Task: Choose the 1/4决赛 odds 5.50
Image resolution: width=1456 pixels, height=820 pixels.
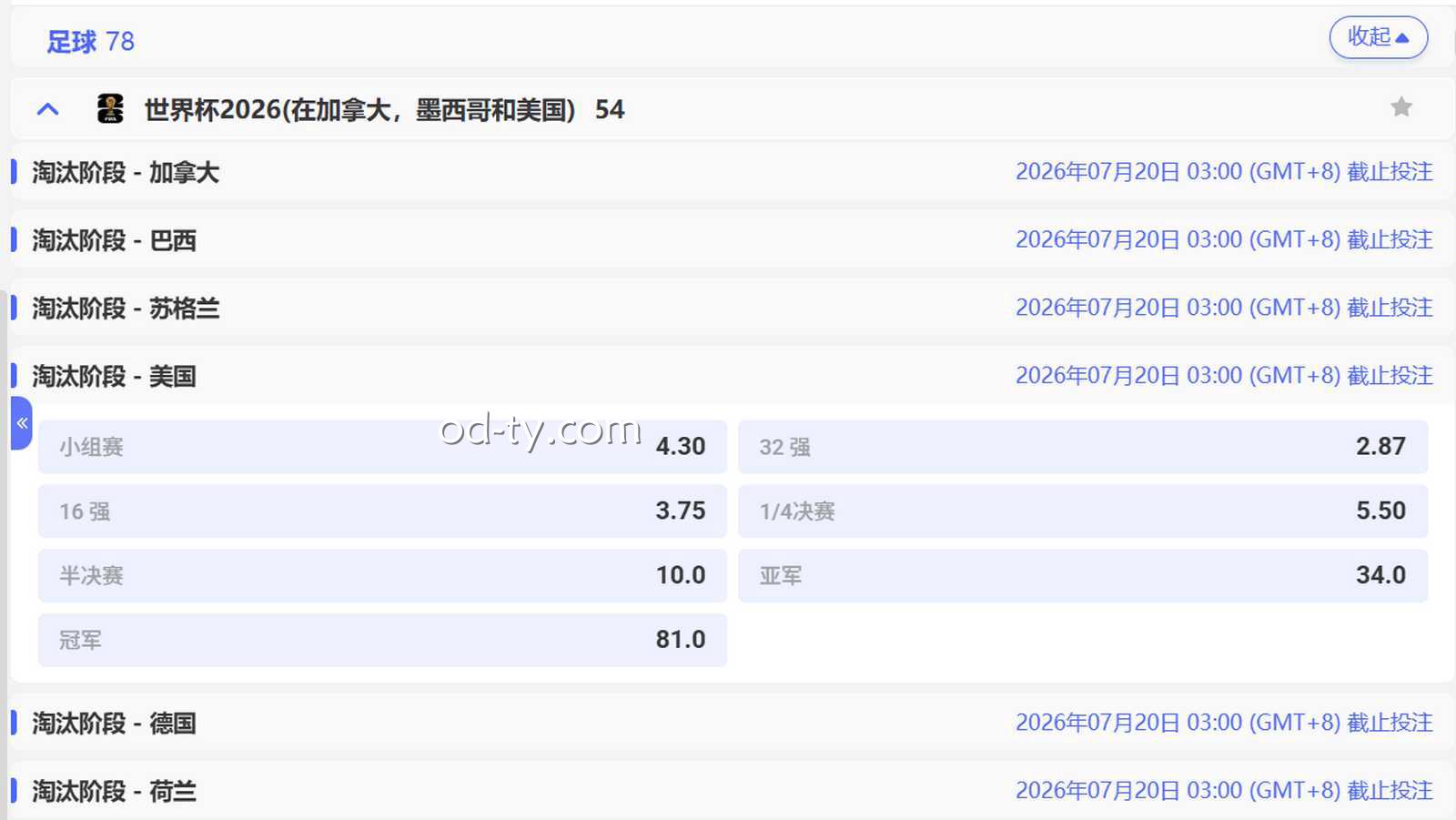Action: click(x=1083, y=511)
